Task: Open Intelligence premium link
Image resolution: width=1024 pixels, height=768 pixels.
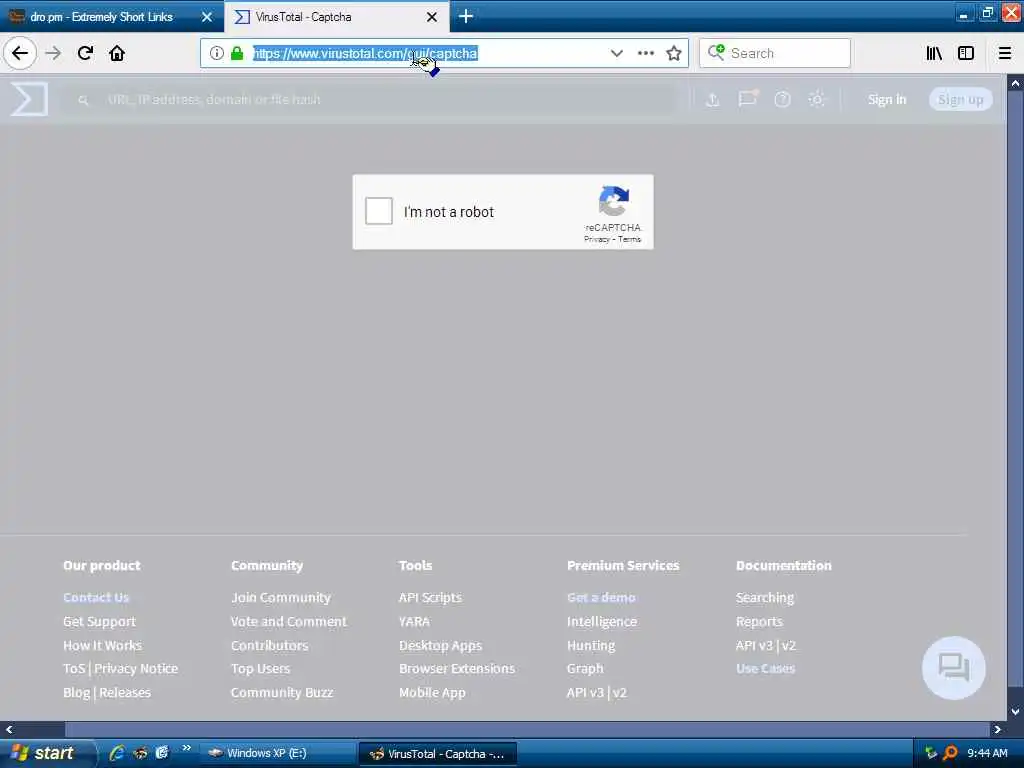Action: tap(601, 621)
